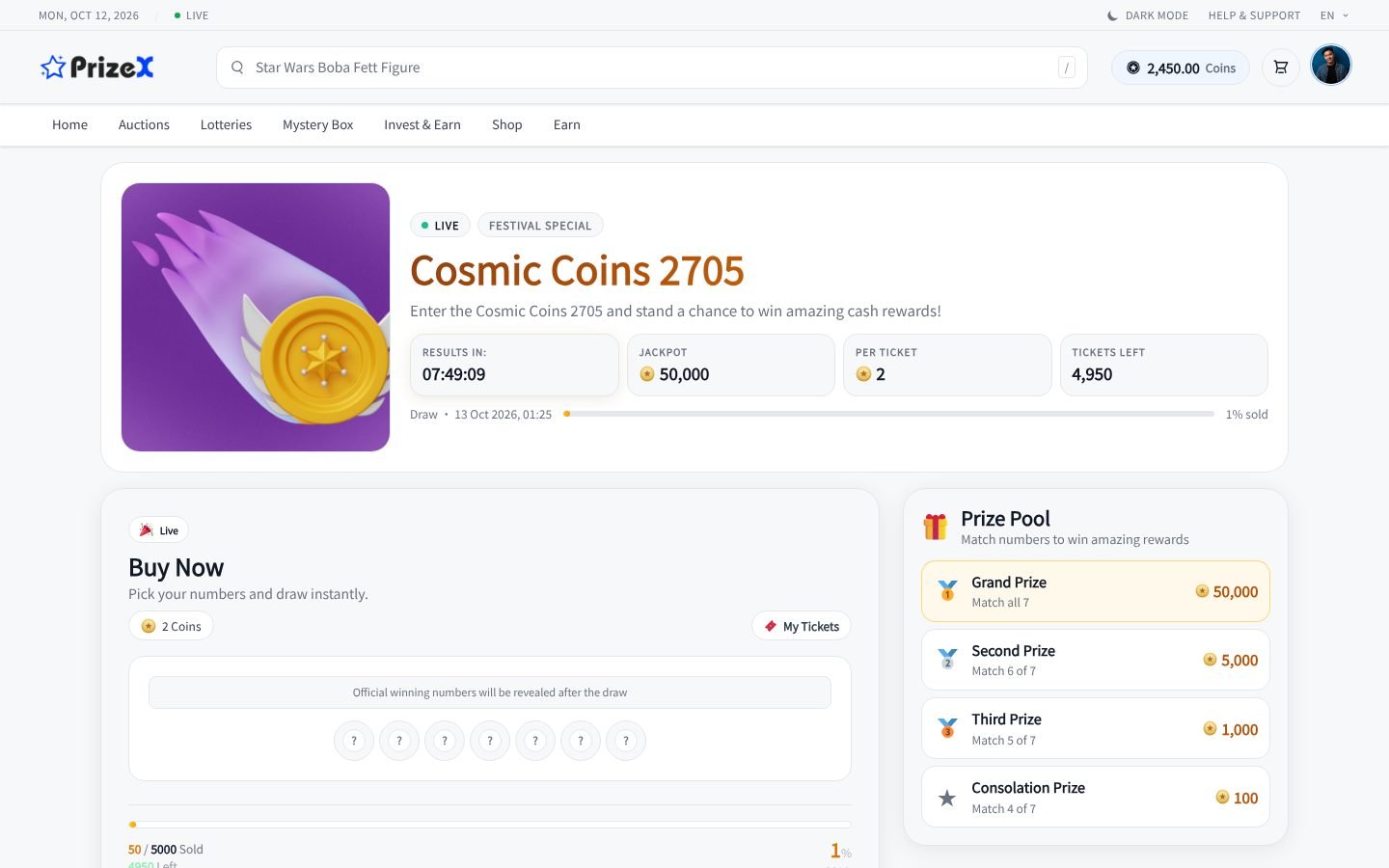1389x868 pixels.
Task: Open the Auctions menu item
Action: pos(144,124)
